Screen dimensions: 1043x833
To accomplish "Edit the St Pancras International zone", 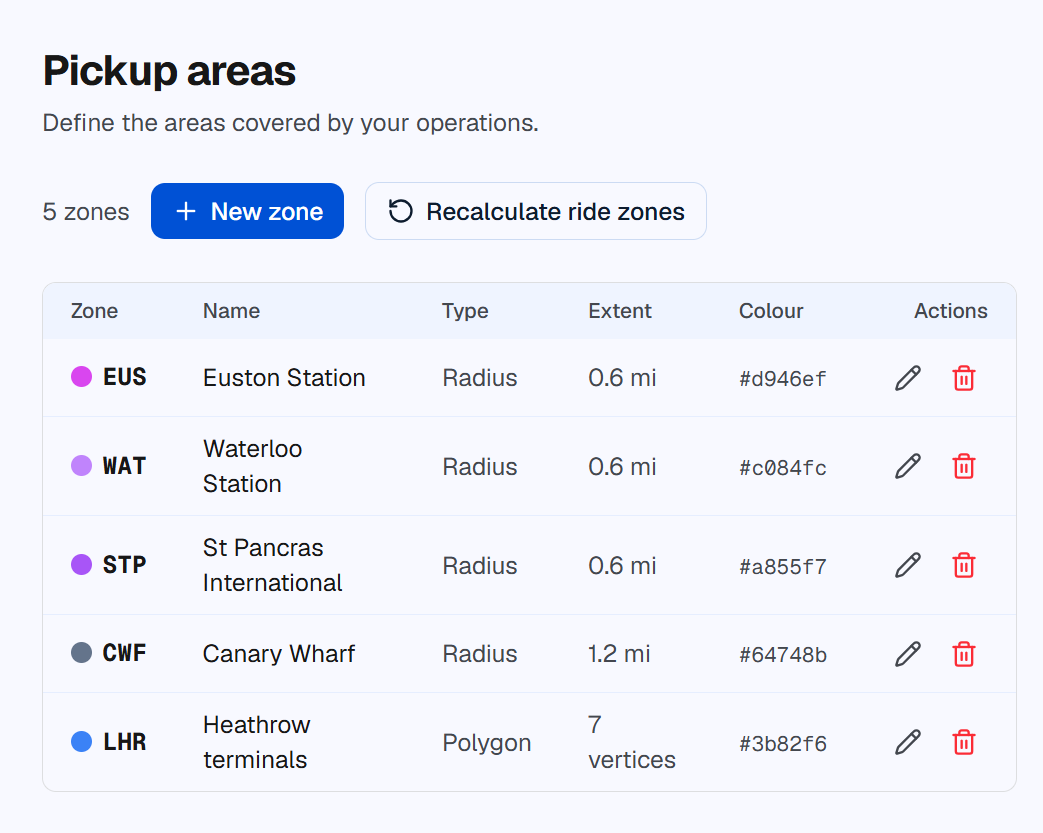I will pos(908,566).
